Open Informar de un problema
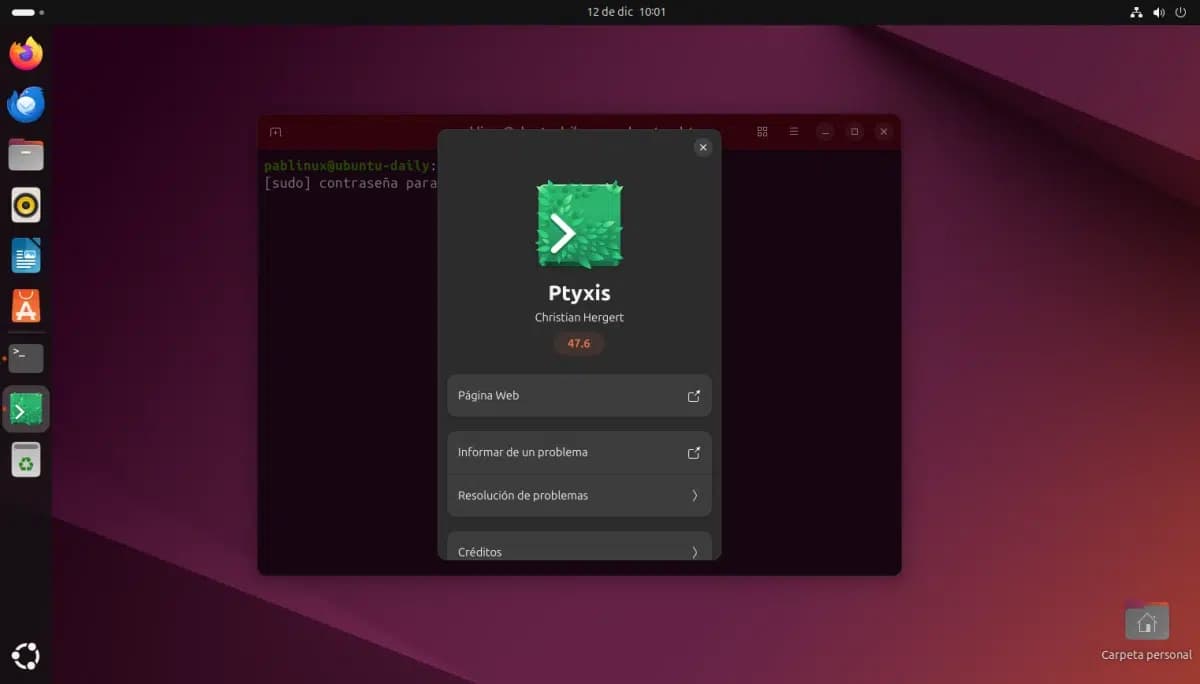This screenshot has width=1200, height=684. [x=579, y=452]
